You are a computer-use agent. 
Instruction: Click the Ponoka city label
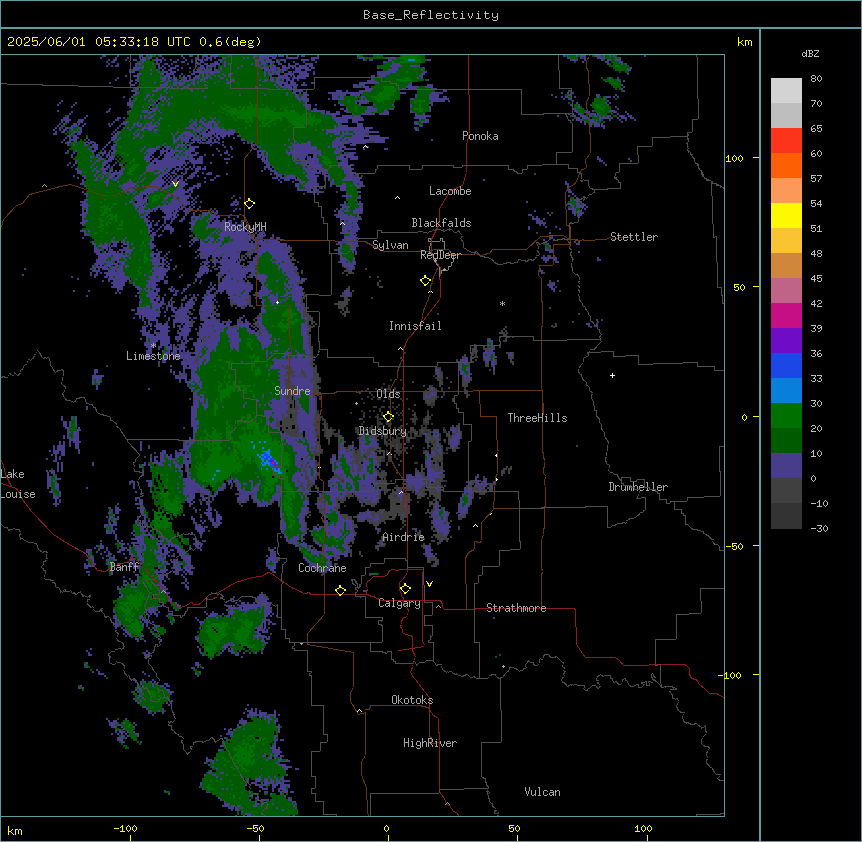tap(480, 136)
